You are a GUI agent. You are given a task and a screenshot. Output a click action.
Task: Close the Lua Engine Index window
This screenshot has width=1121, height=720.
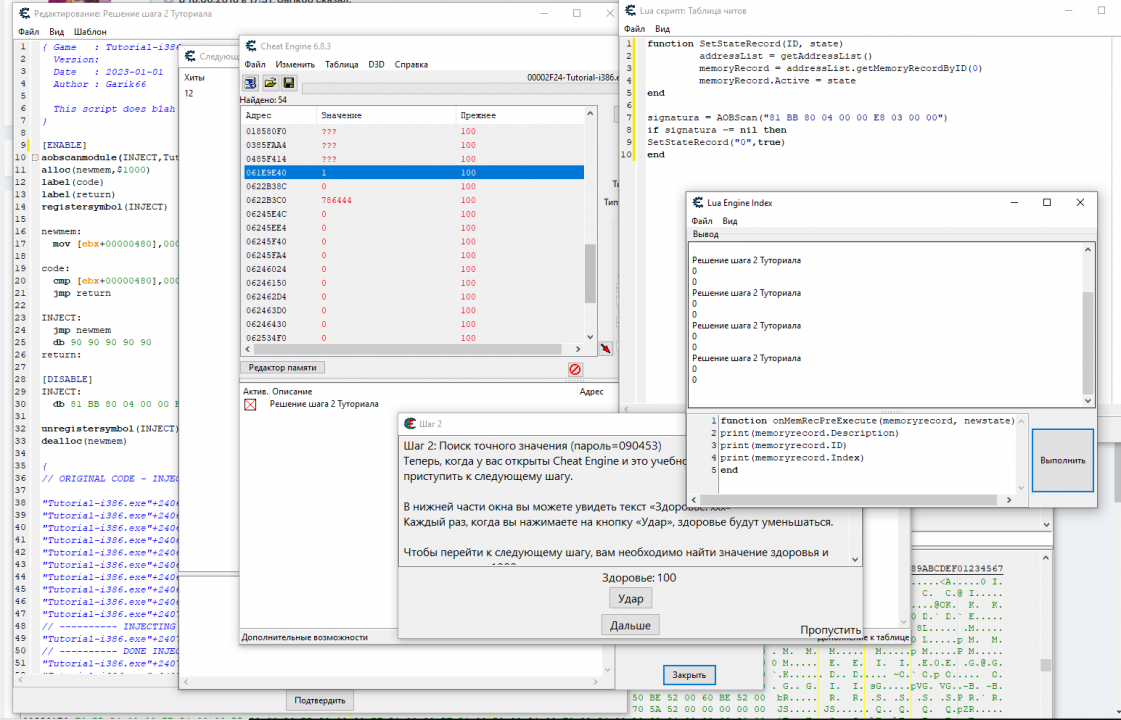tap(1080, 202)
